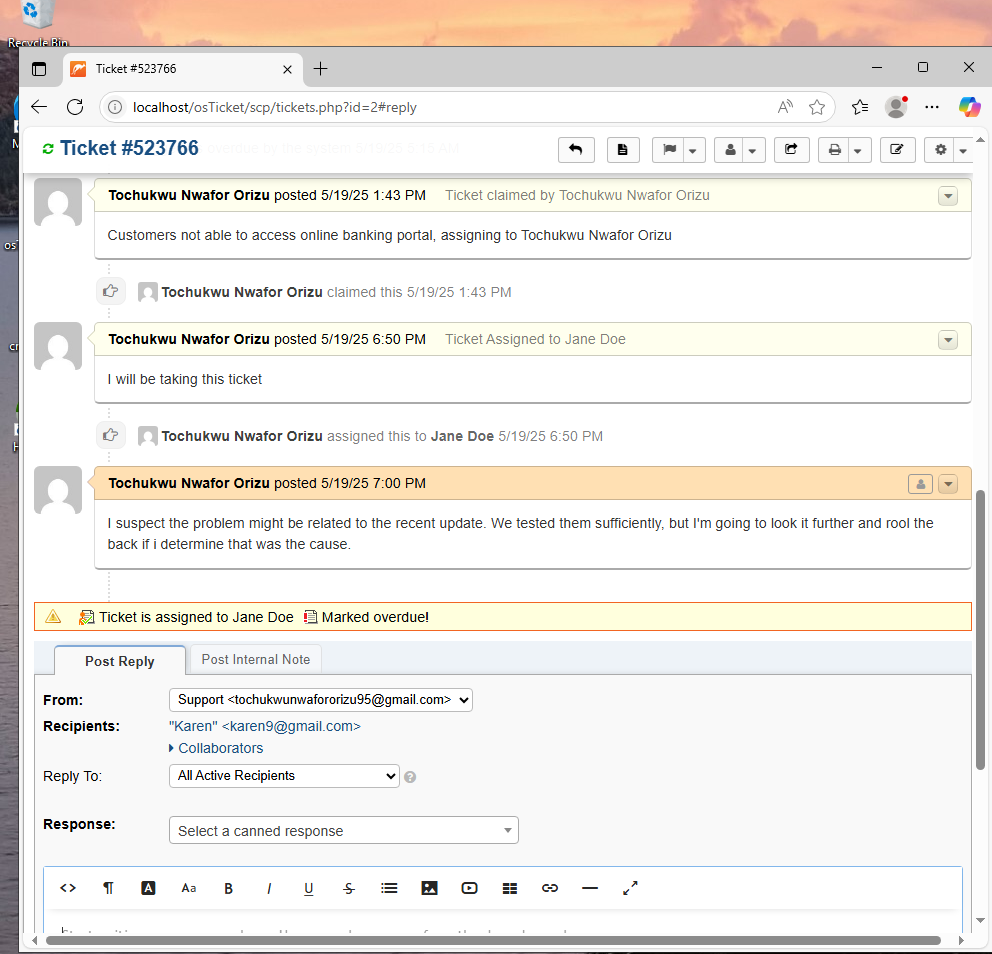Viewport: 992px width, 954px height.
Task: Click the Recycle Bin desktop icon
Action: pyautogui.click(x=38, y=24)
